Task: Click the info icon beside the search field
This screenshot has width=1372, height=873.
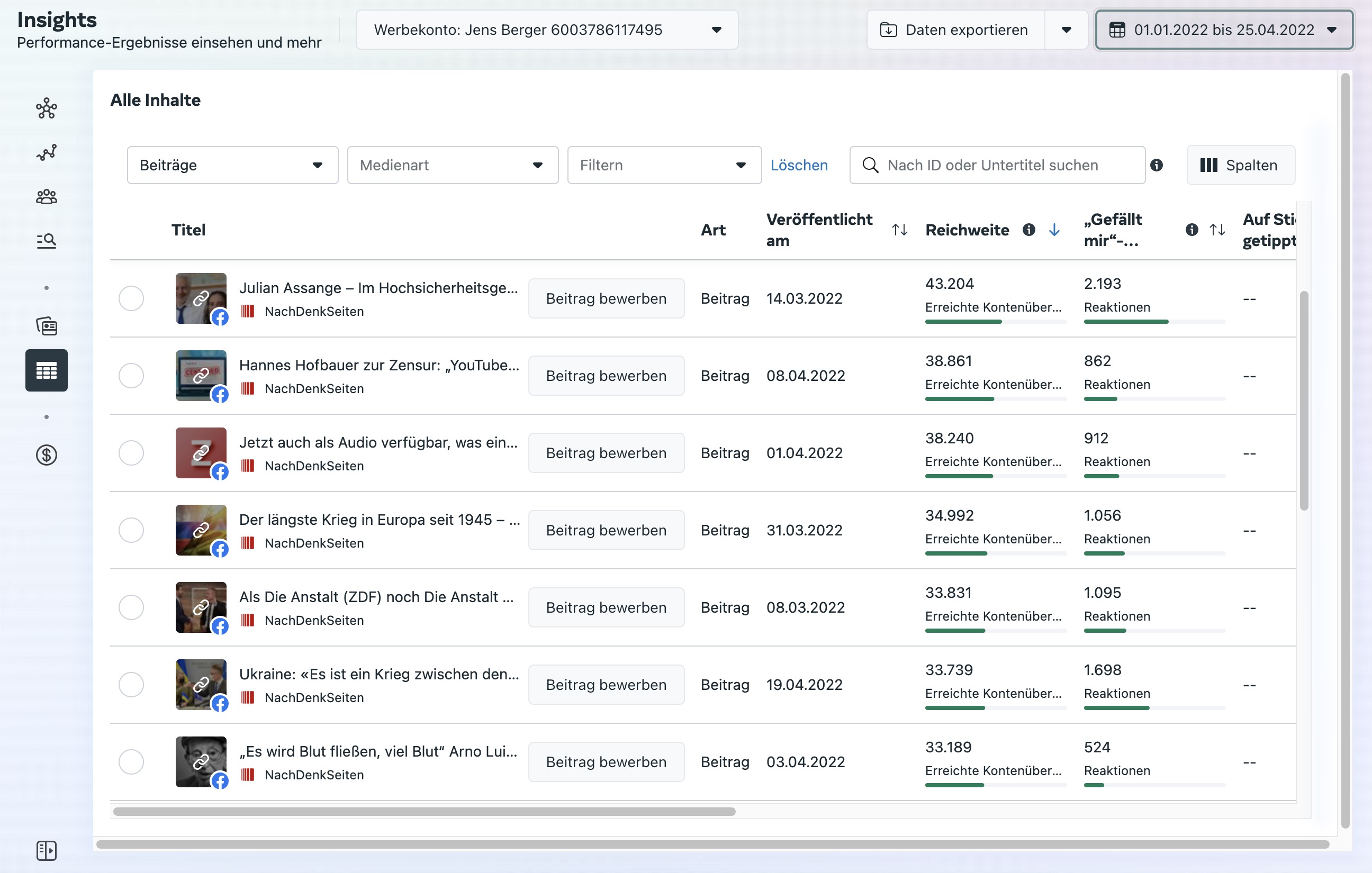Action: tap(1156, 165)
